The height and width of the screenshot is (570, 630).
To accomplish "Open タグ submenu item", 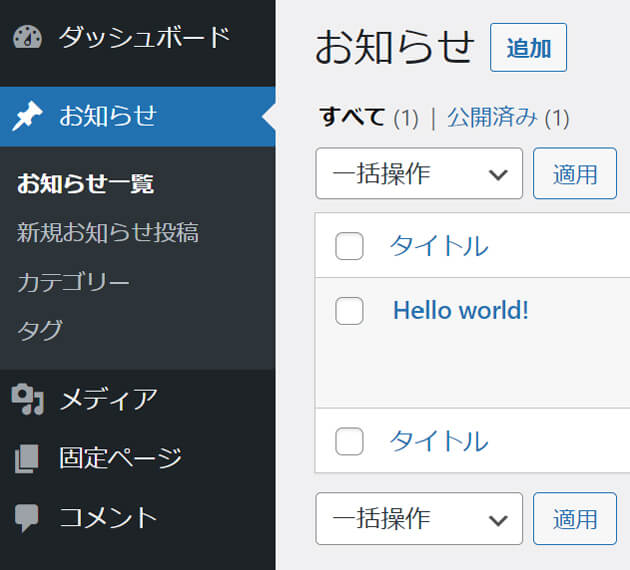I will click(40, 331).
